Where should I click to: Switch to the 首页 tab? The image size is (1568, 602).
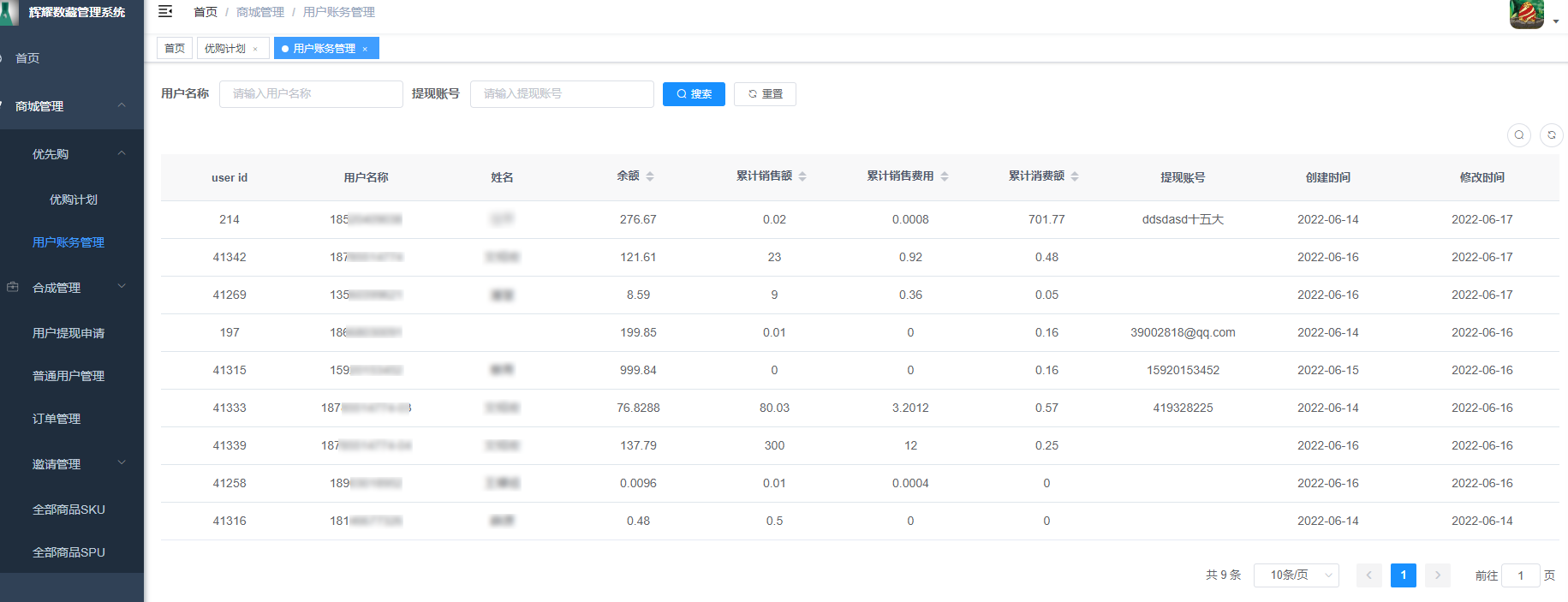pos(175,49)
